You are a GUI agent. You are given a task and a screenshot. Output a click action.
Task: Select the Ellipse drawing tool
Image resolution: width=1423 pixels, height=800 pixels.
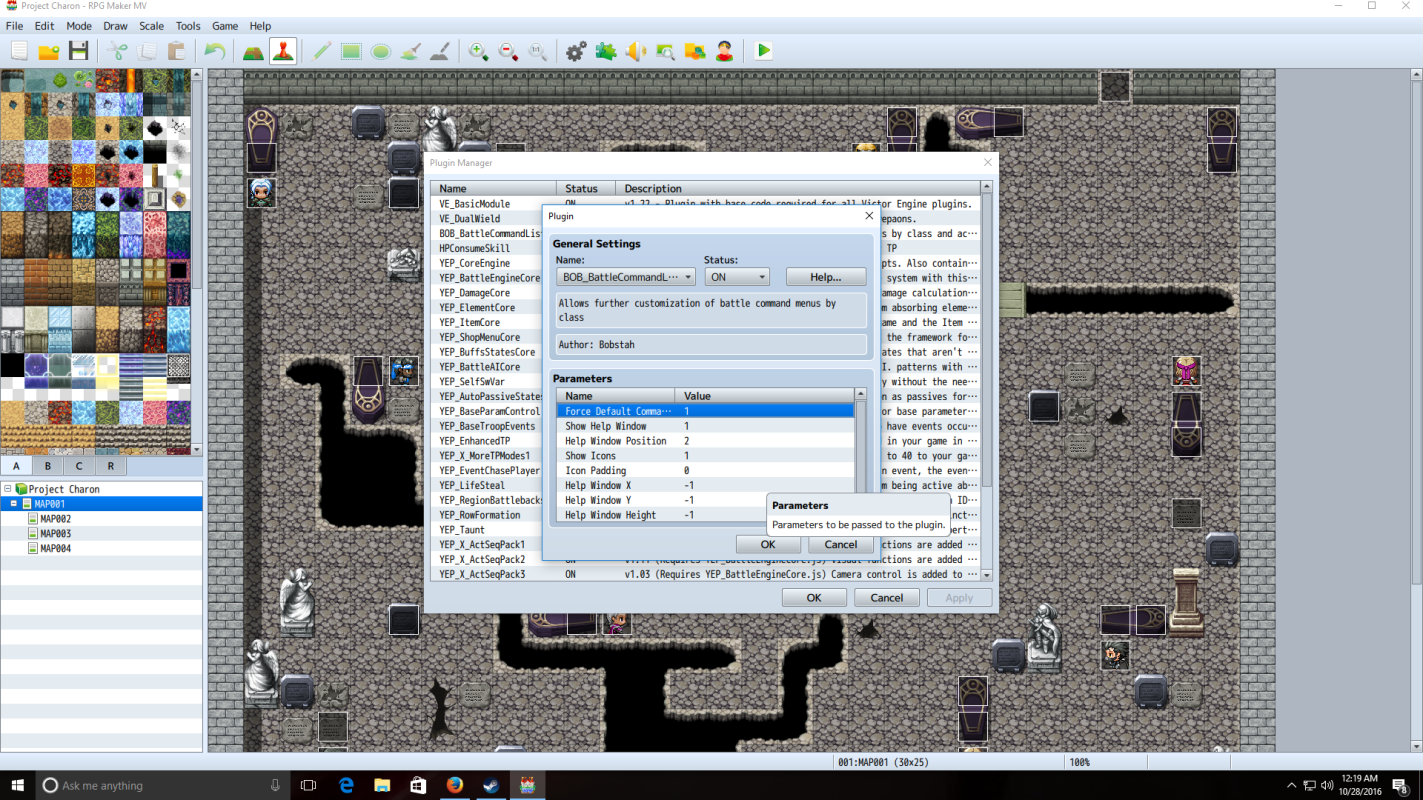coord(381,51)
